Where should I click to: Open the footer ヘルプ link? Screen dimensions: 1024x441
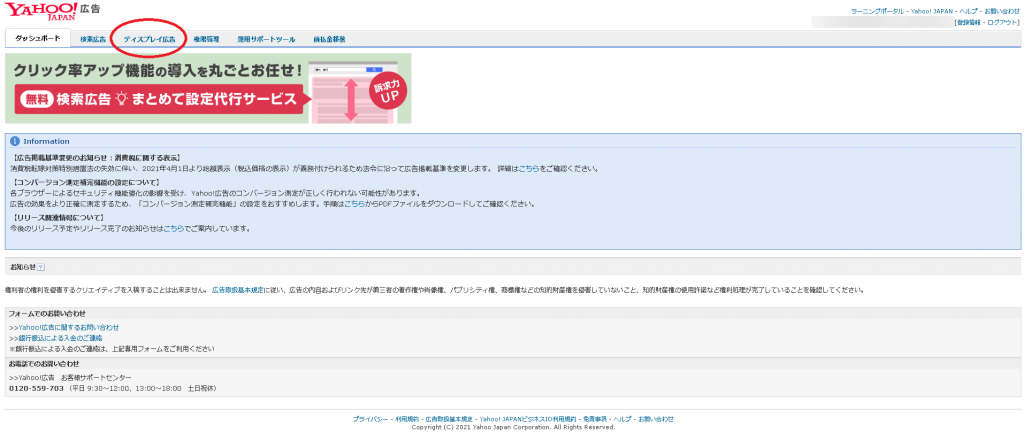pyautogui.click(x=622, y=419)
